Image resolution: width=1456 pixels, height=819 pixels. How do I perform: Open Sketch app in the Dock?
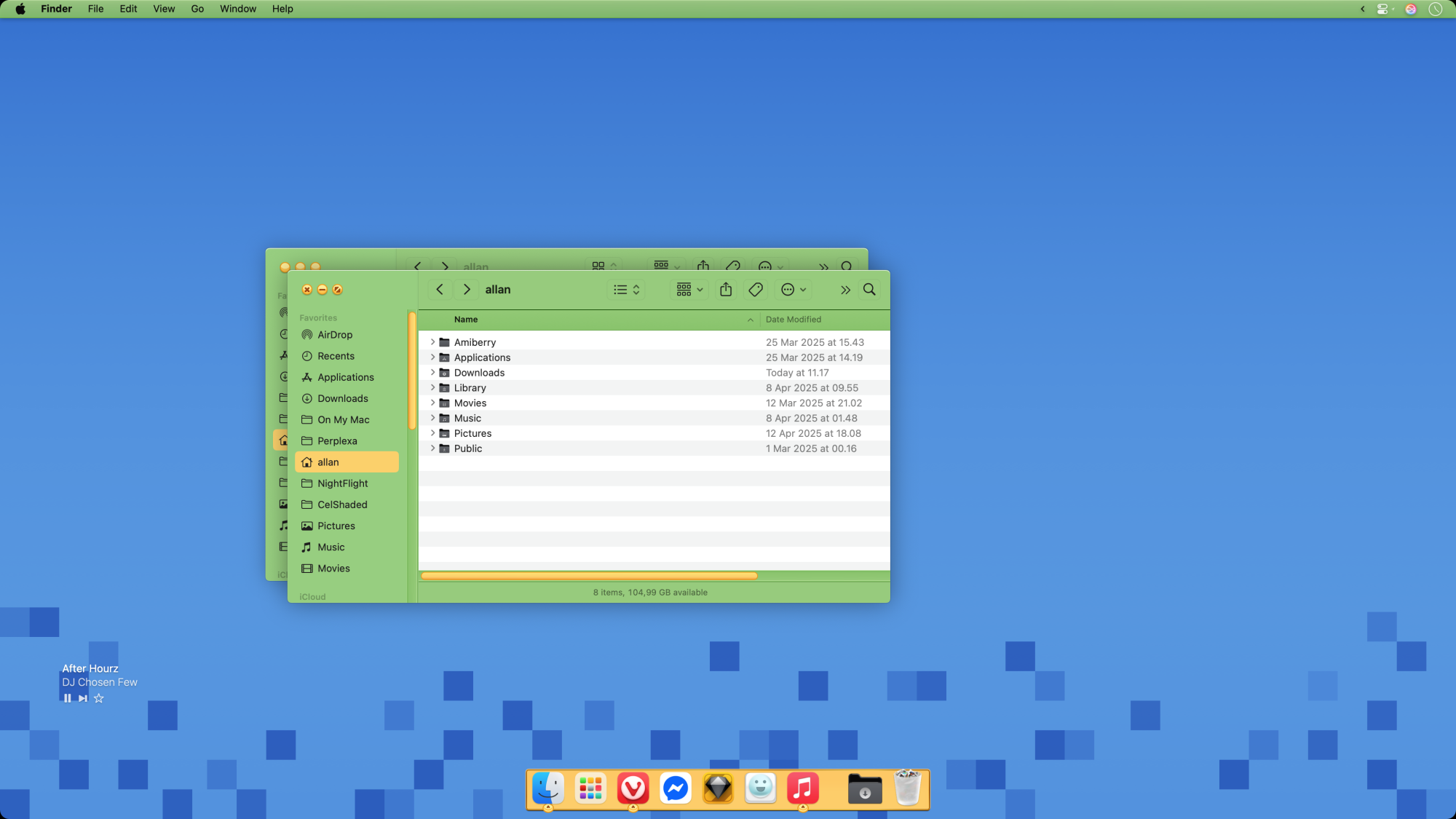coord(718,788)
